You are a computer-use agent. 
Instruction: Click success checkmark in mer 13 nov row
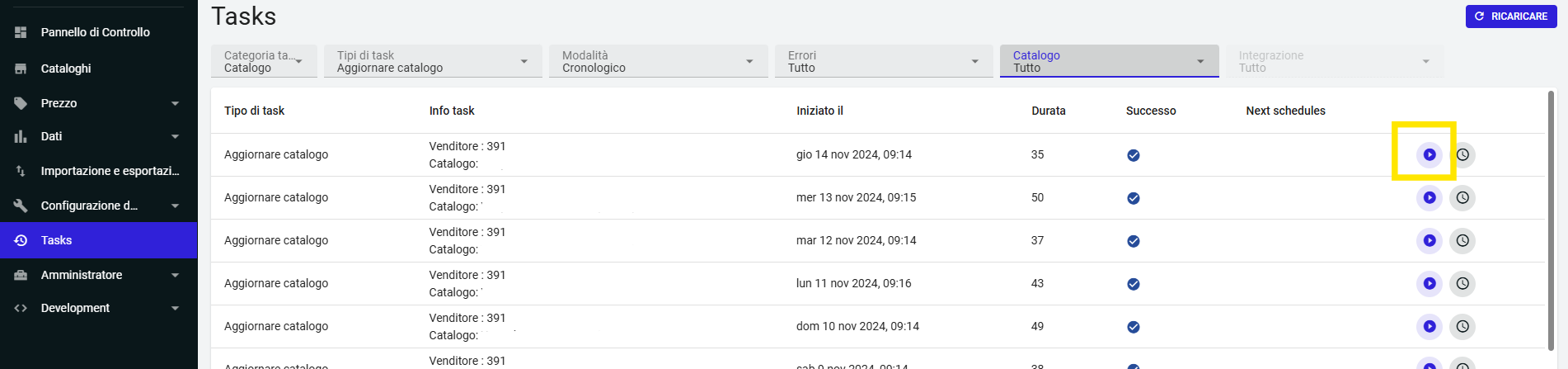(1134, 198)
